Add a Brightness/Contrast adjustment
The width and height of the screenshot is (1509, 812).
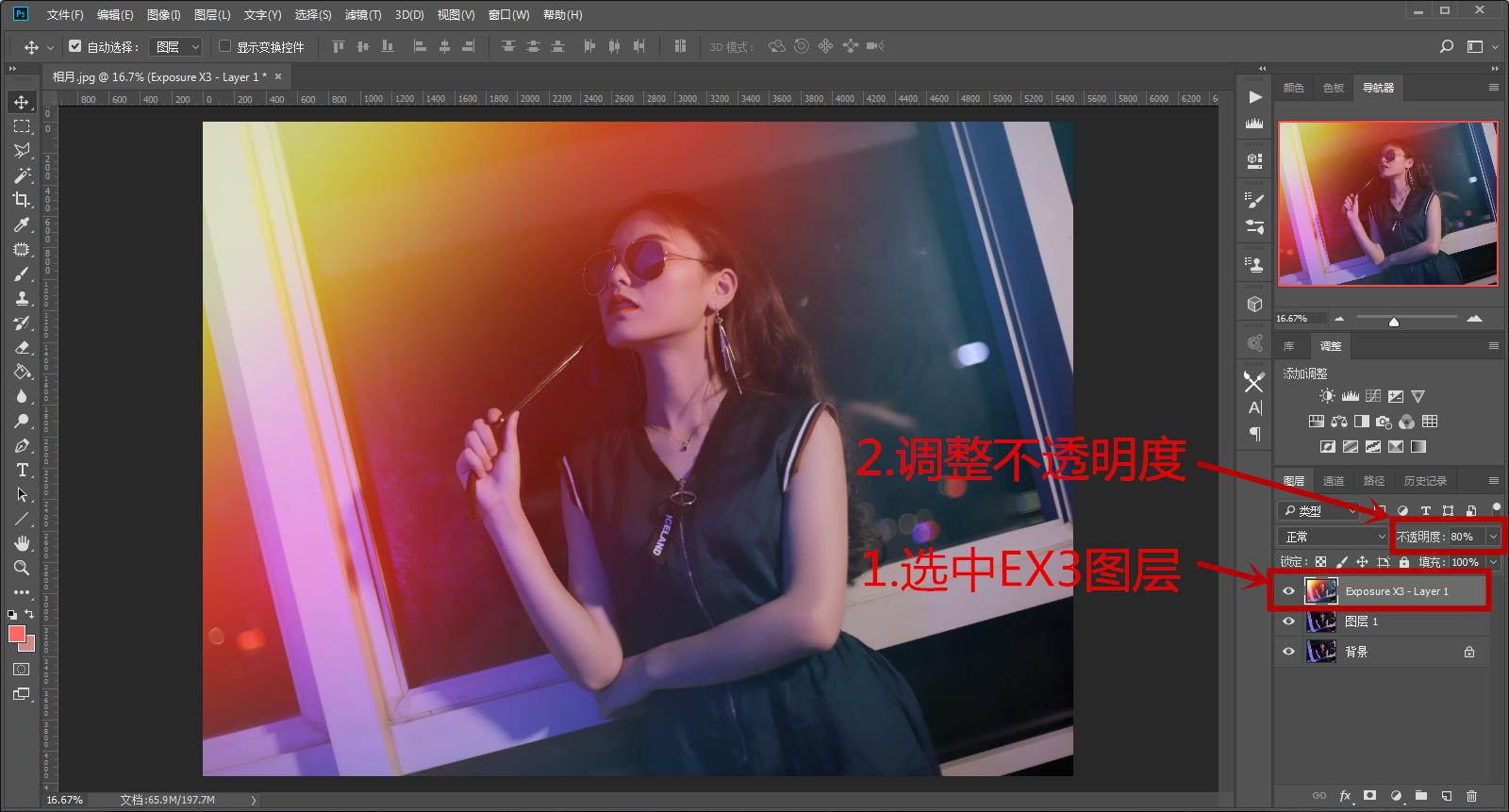click(x=1327, y=396)
